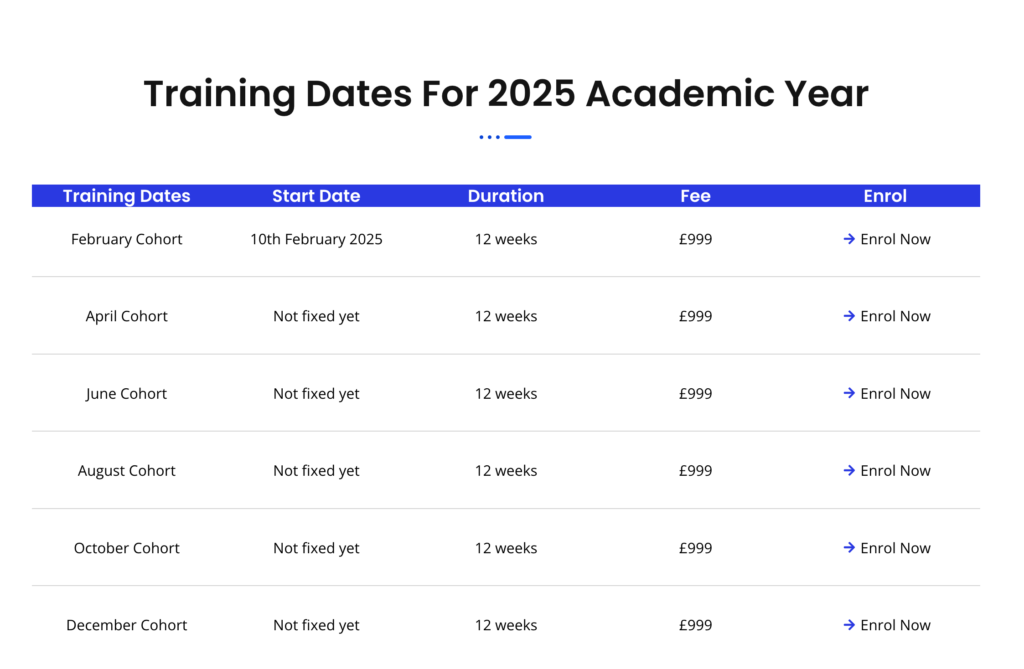This screenshot has height=669, width=1024.
Task: Click the arrow icon in April Cohort row
Action: click(x=849, y=316)
